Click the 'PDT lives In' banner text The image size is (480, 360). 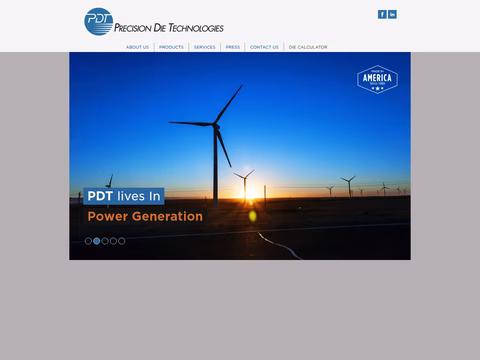pos(124,196)
